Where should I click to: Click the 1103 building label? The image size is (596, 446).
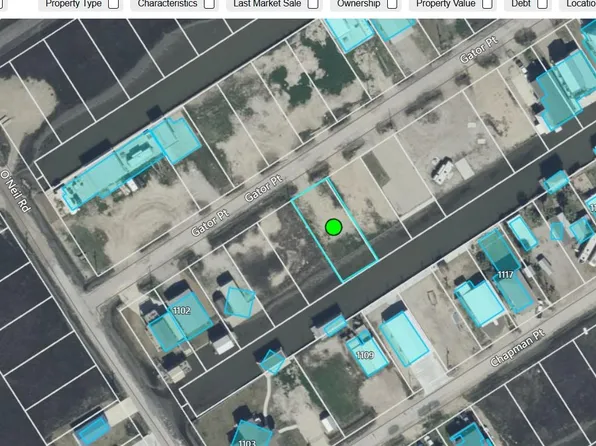point(247,442)
